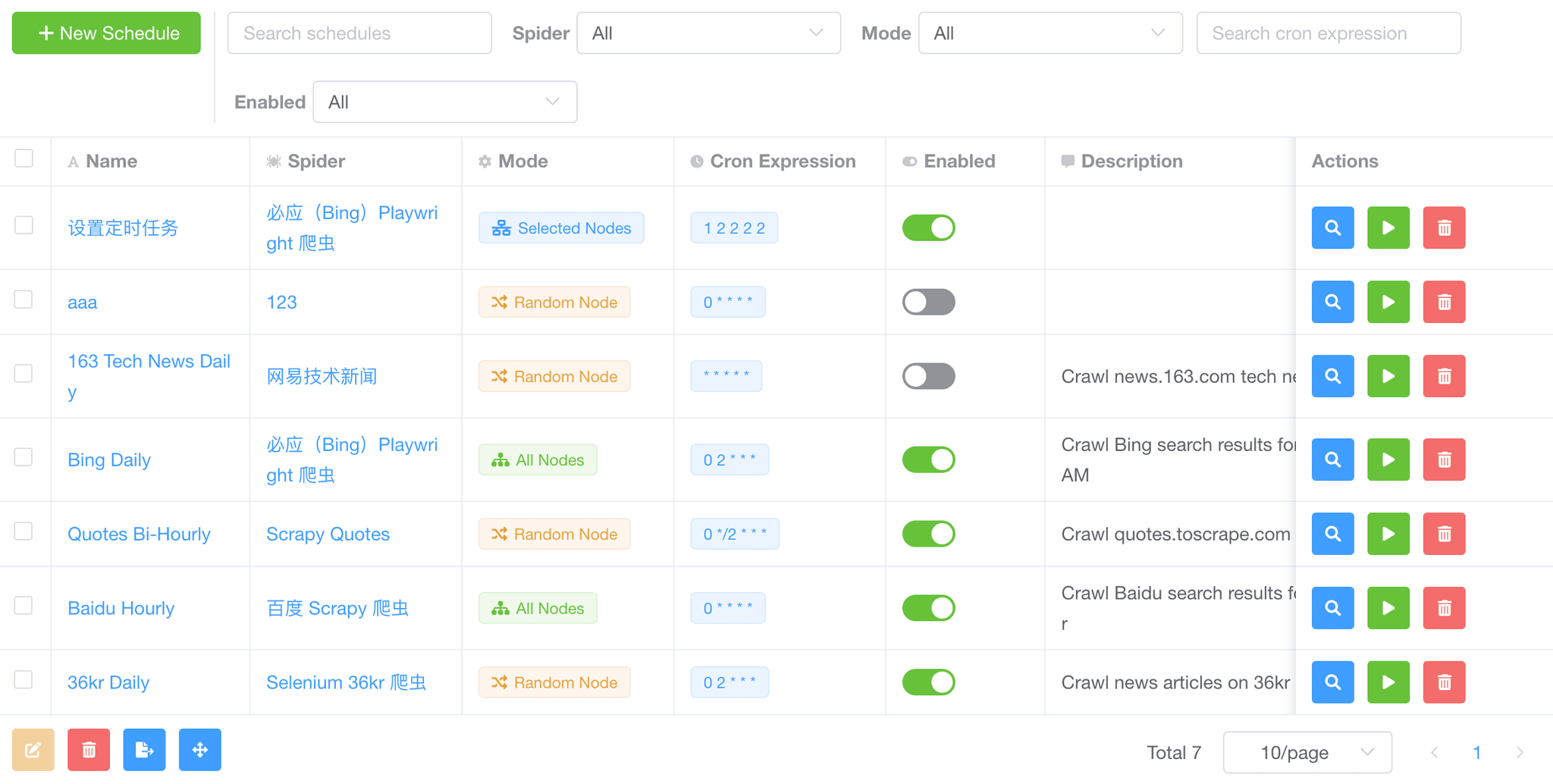View details of the Baidu Hourly schedule
Viewport: 1553px width, 784px height.
1332,607
